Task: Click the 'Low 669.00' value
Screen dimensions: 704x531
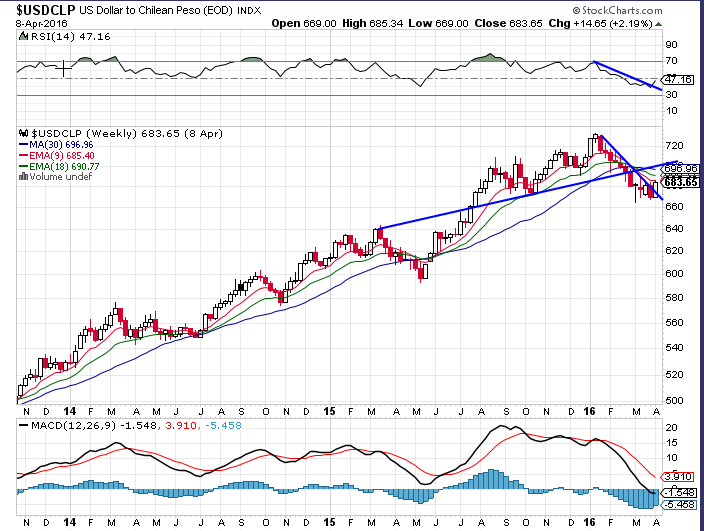Action: coord(438,23)
